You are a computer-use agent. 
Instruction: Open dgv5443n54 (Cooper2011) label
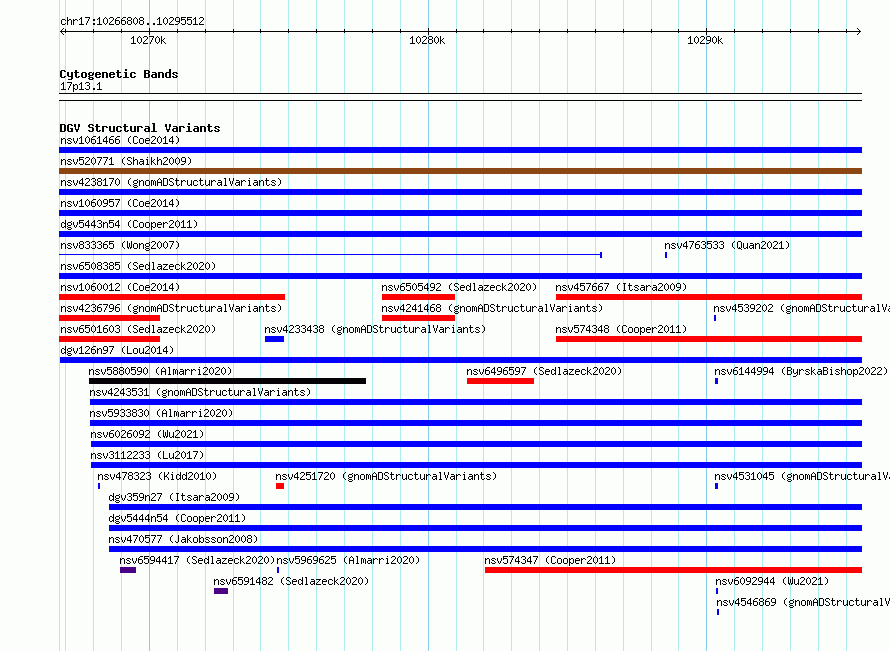point(129,224)
